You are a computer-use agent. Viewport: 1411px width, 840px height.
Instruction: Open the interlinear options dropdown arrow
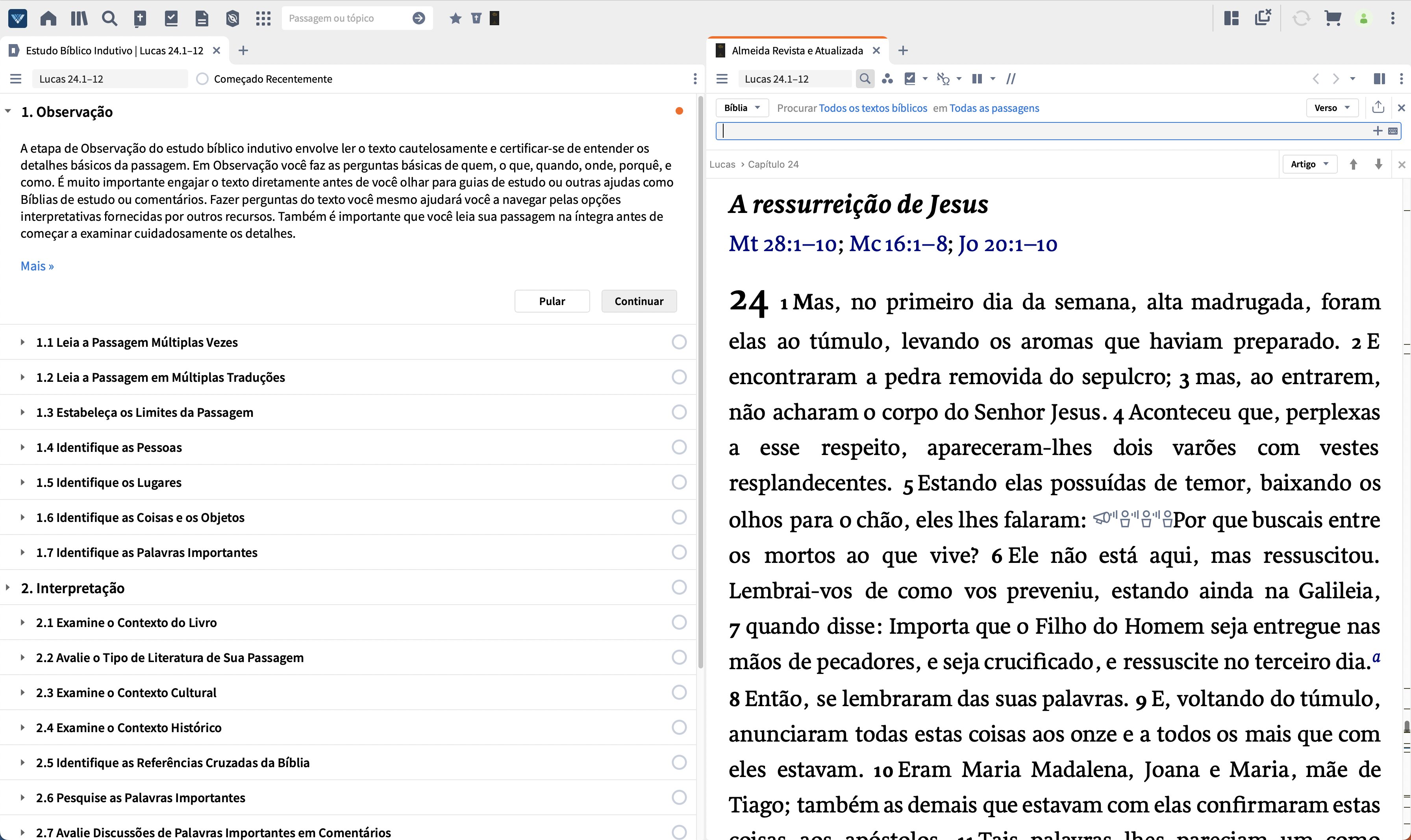click(959, 79)
